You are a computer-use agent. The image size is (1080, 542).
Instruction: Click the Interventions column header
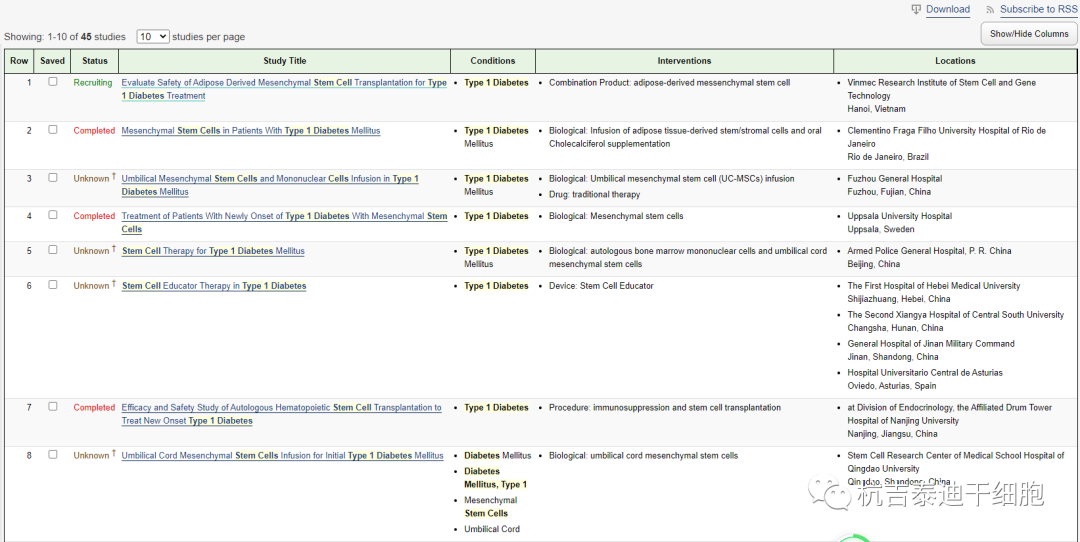684,61
